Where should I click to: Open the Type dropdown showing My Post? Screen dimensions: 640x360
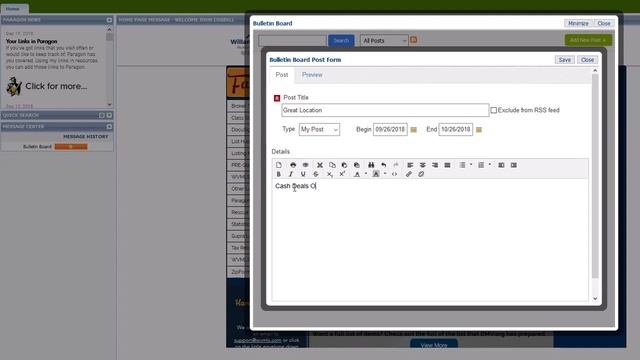tap(319, 129)
